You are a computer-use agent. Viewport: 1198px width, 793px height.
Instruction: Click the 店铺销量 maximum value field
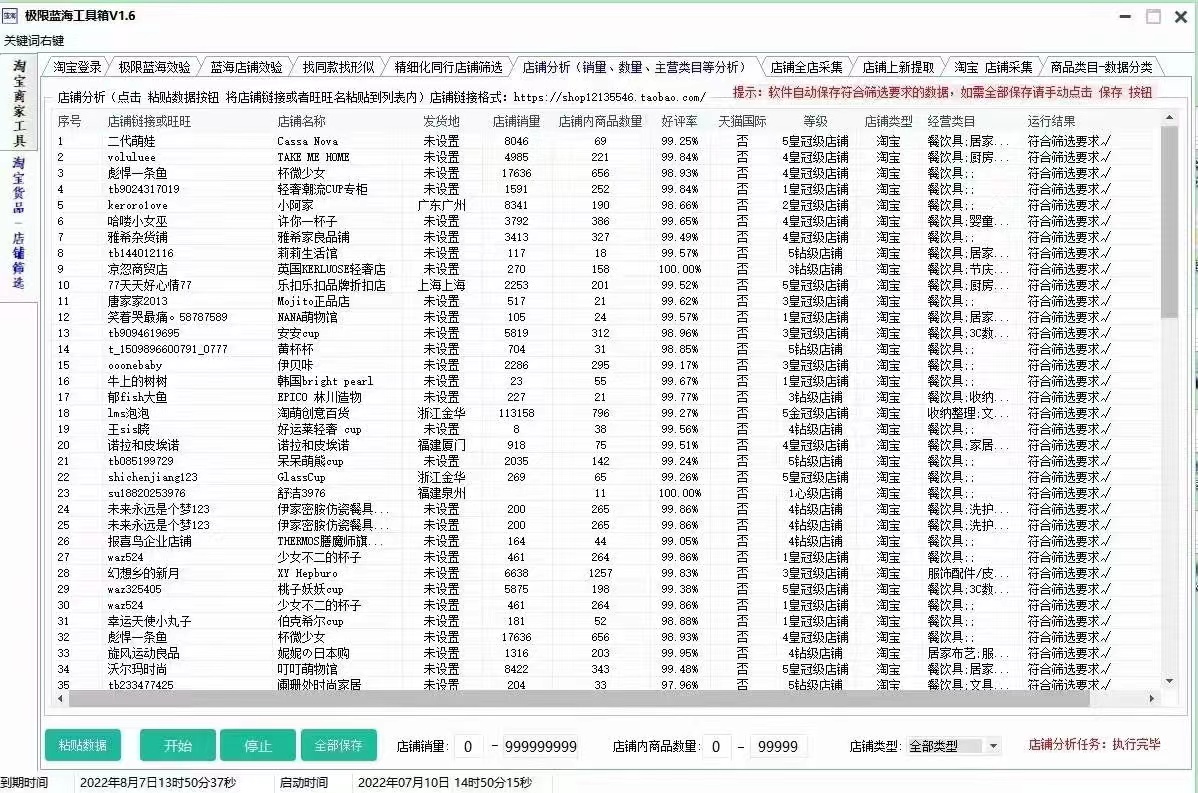540,747
